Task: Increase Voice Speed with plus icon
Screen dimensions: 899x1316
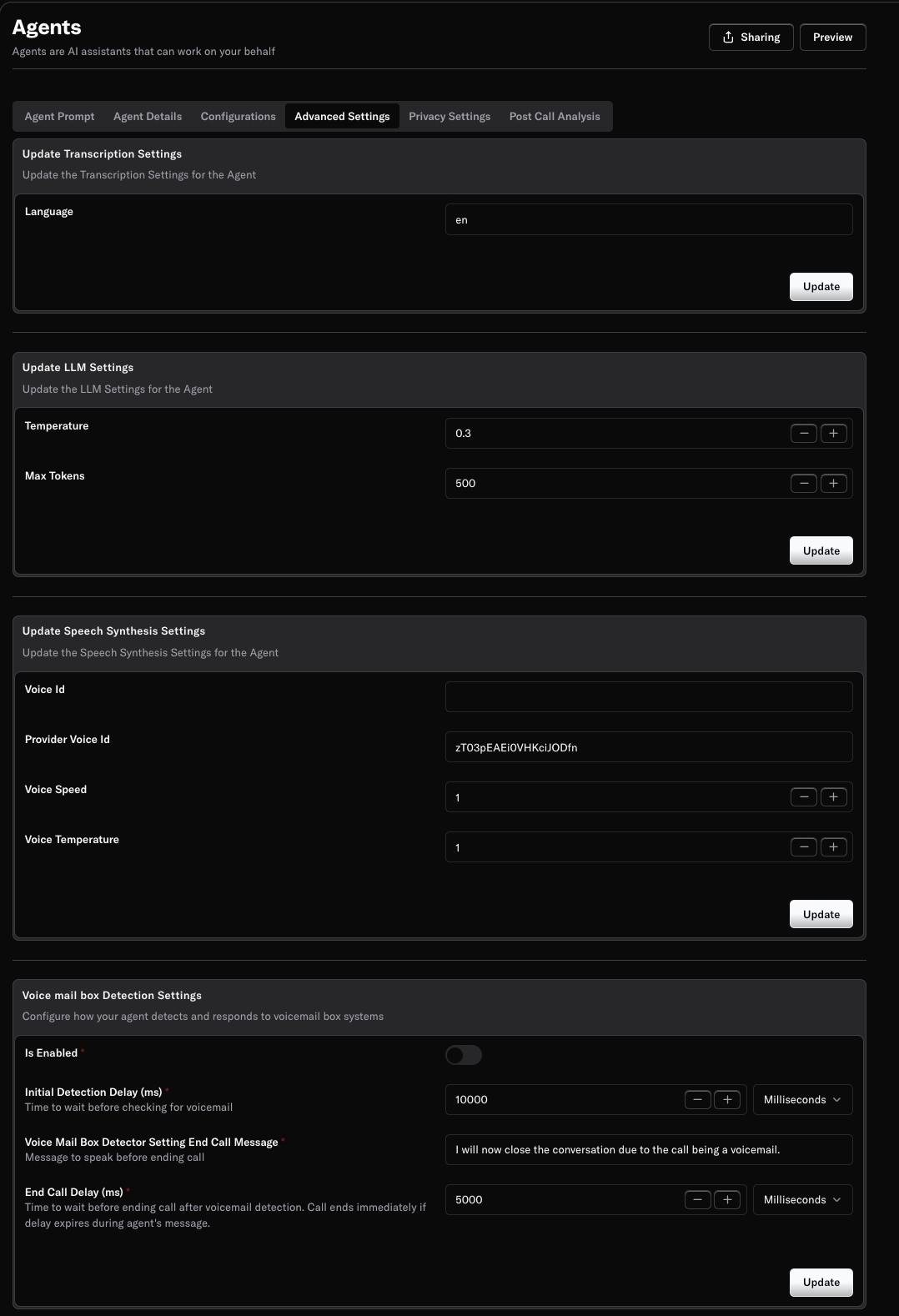Action: (x=833, y=797)
